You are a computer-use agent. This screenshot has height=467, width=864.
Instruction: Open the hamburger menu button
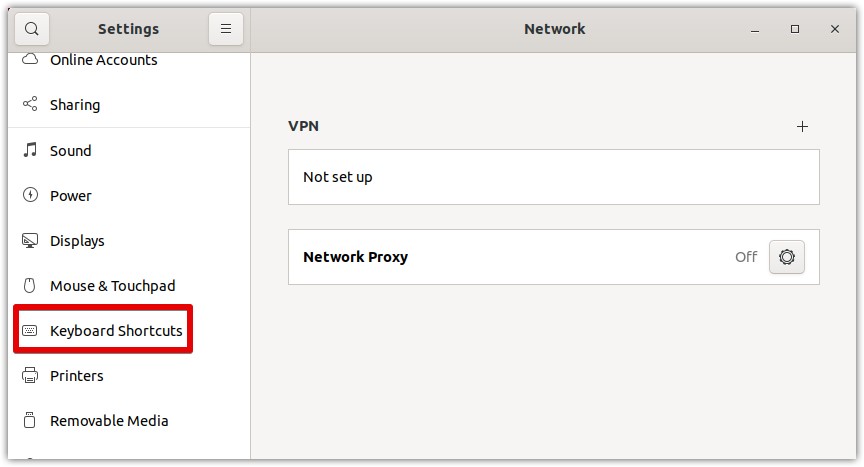[x=226, y=29]
